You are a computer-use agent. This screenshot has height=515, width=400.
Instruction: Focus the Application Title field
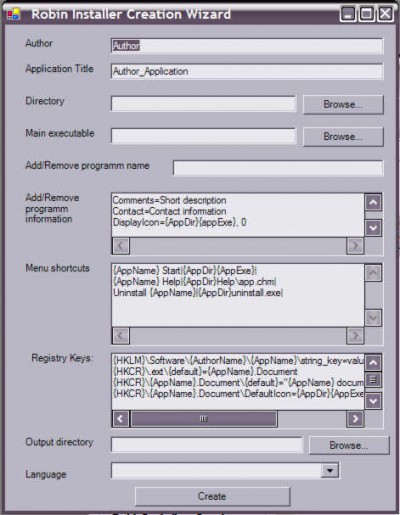point(247,71)
